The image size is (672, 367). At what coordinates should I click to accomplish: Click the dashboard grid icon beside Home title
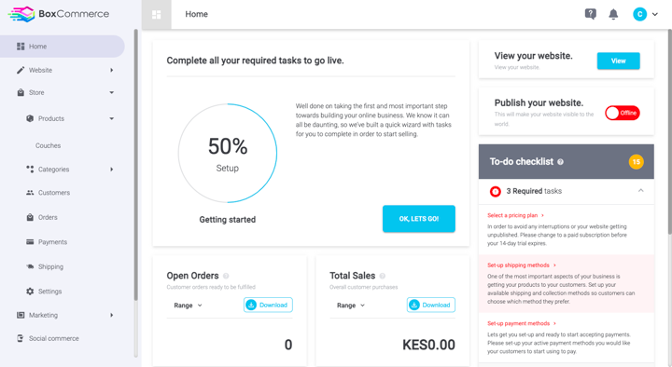point(156,15)
